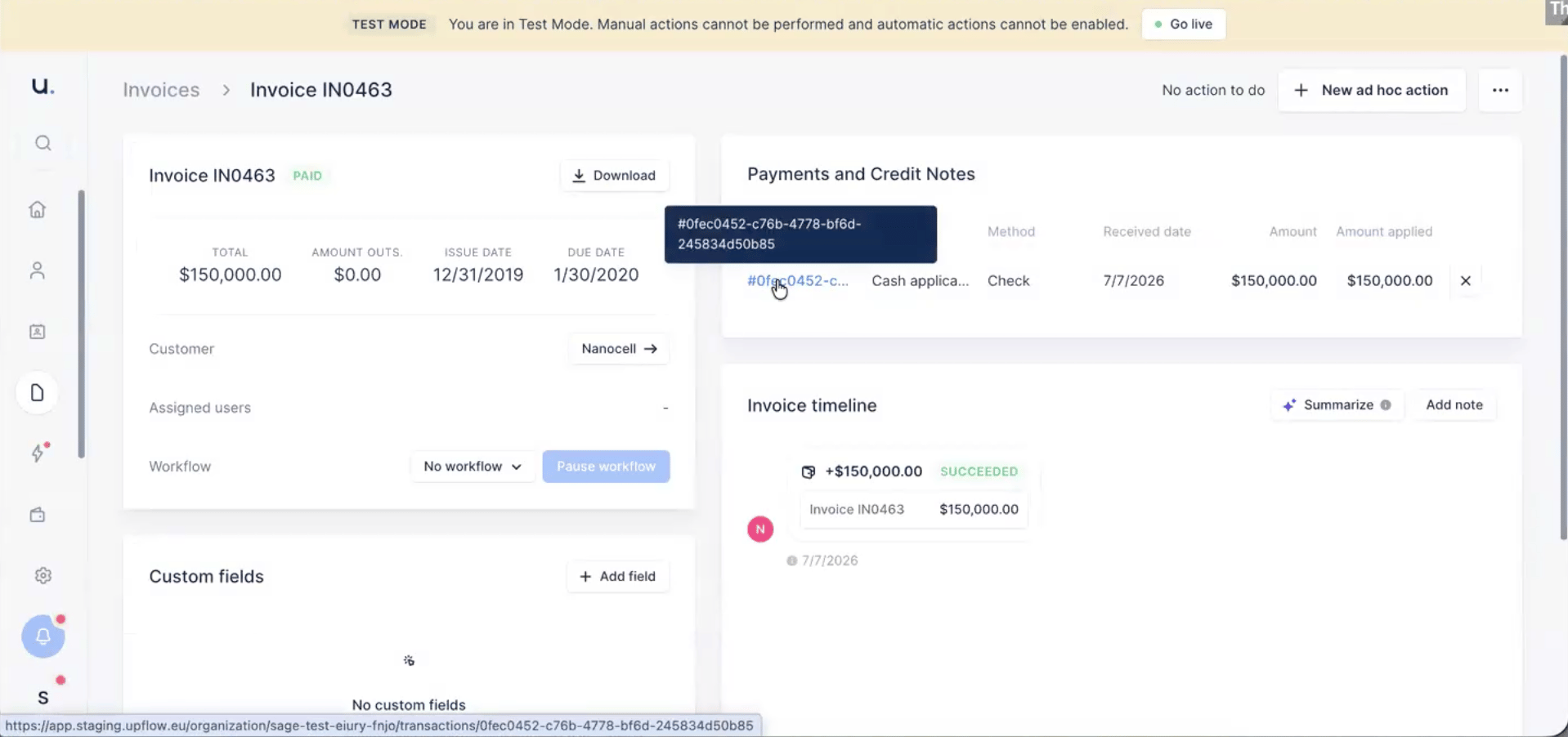The height and width of the screenshot is (737, 1568).
Task: Download the invoice IN0463
Action: [x=614, y=176]
